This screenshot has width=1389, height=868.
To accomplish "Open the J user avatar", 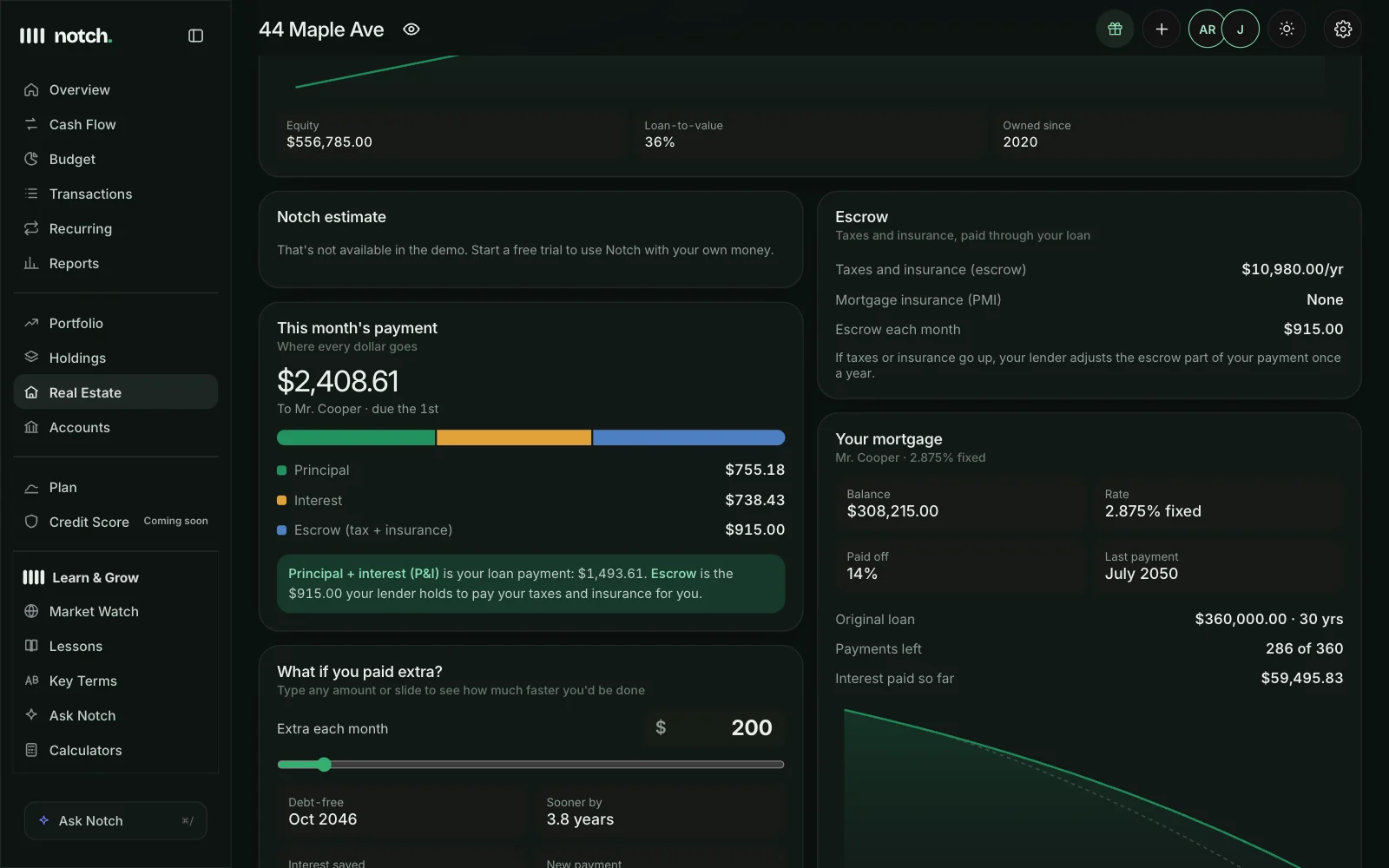I will coord(1241,30).
